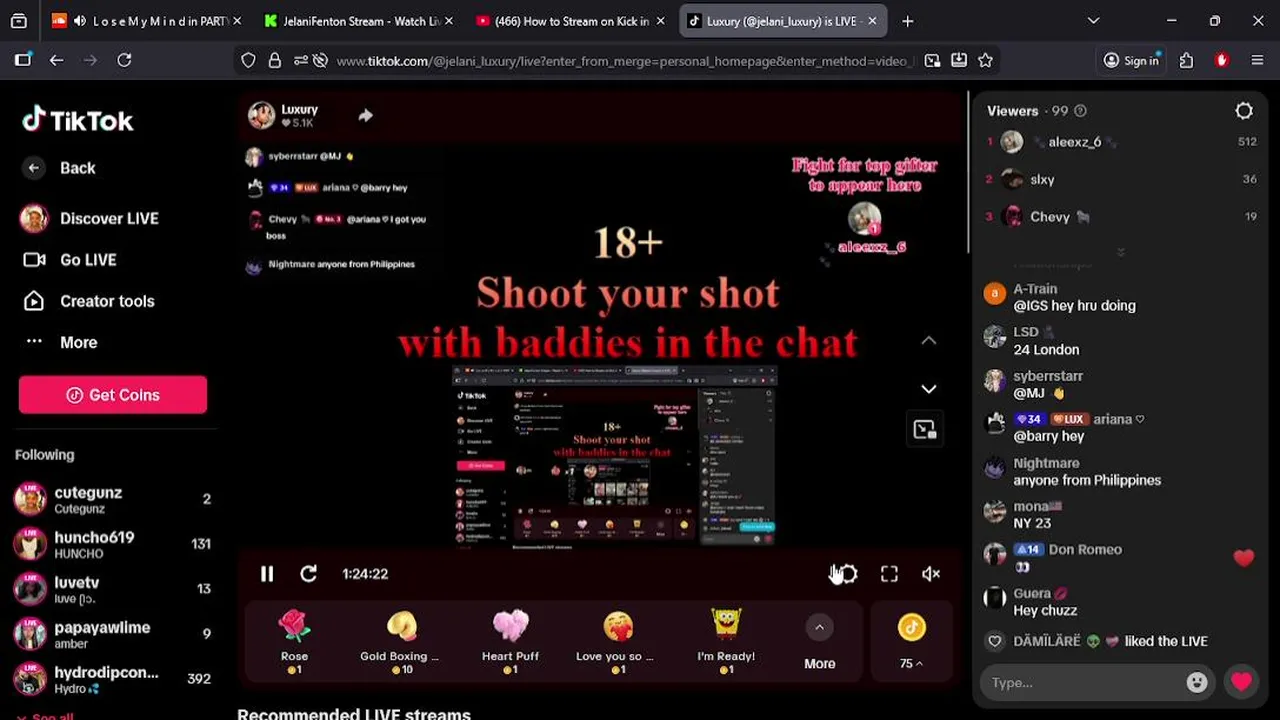Image resolution: width=1280 pixels, height=720 pixels.
Task: Open cutegunz following live
Action: (x=113, y=499)
